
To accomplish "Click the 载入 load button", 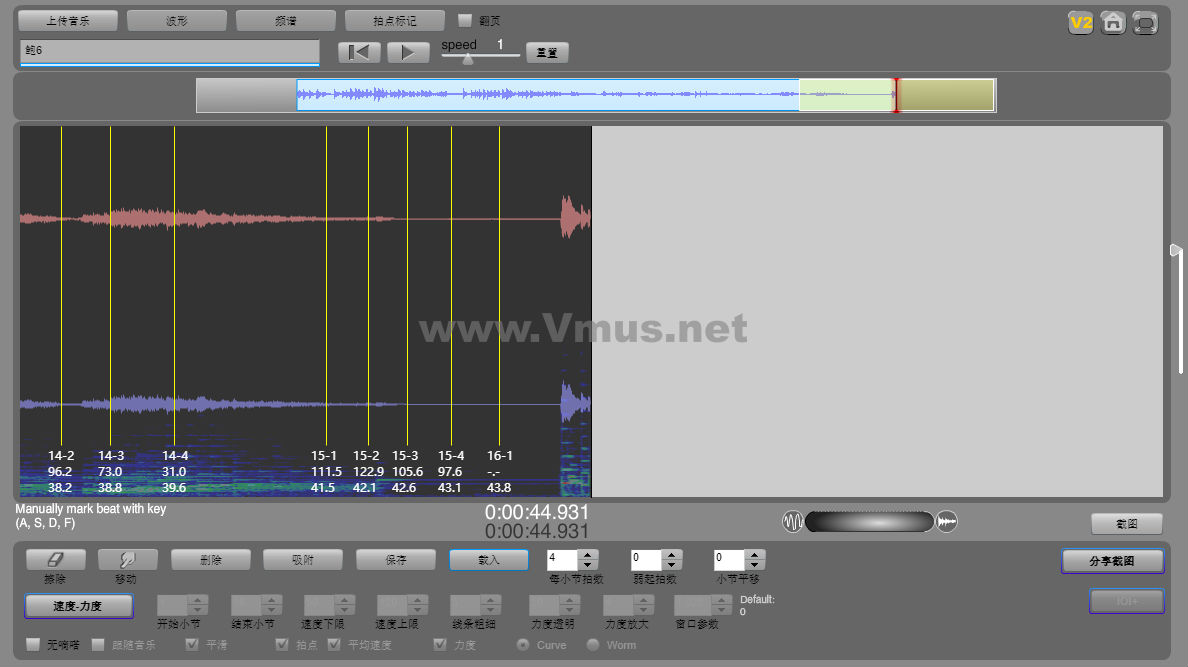I will coord(489,559).
